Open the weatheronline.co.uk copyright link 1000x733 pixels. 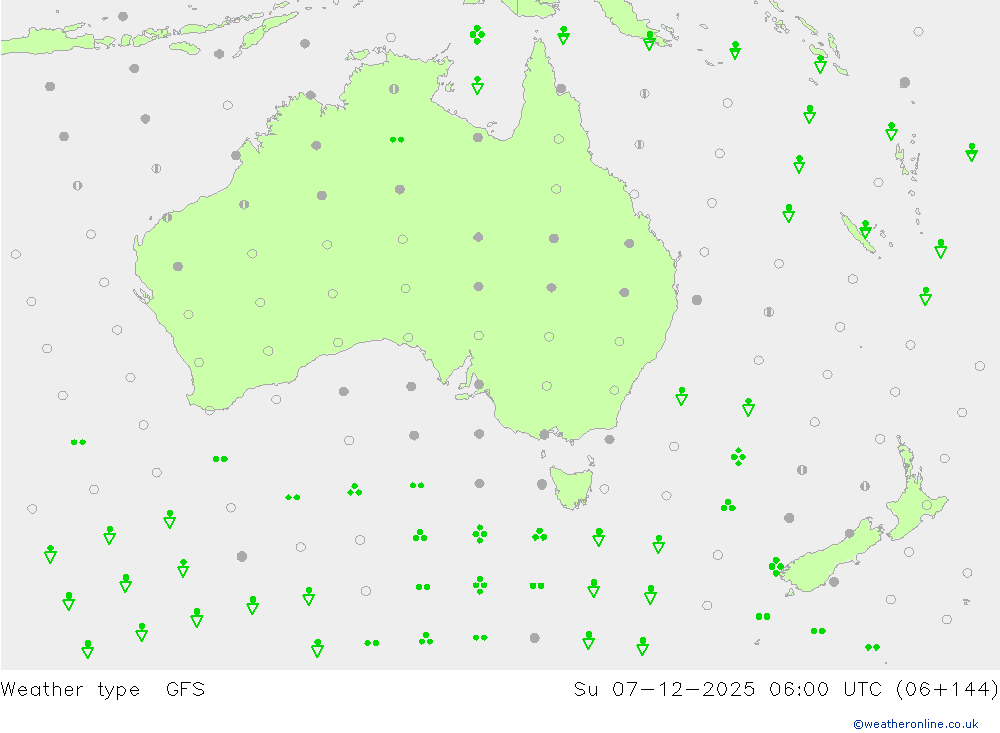(x=915, y=723)
